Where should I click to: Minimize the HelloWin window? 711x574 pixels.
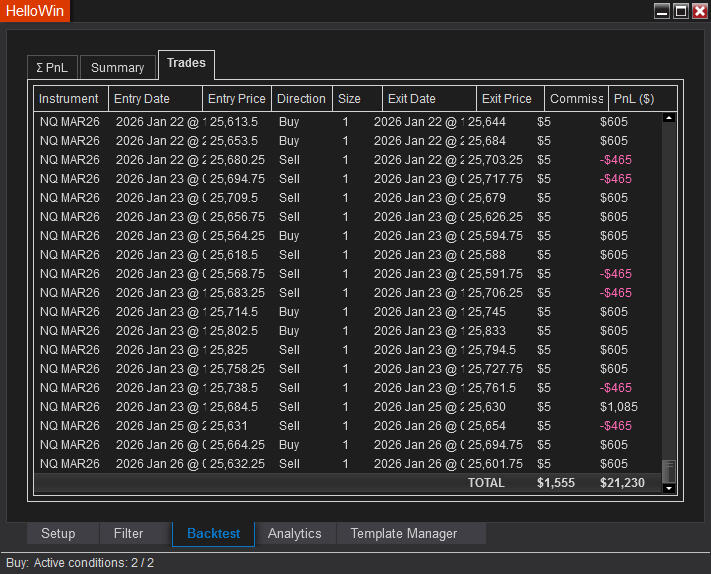click(x=661, y=11)
